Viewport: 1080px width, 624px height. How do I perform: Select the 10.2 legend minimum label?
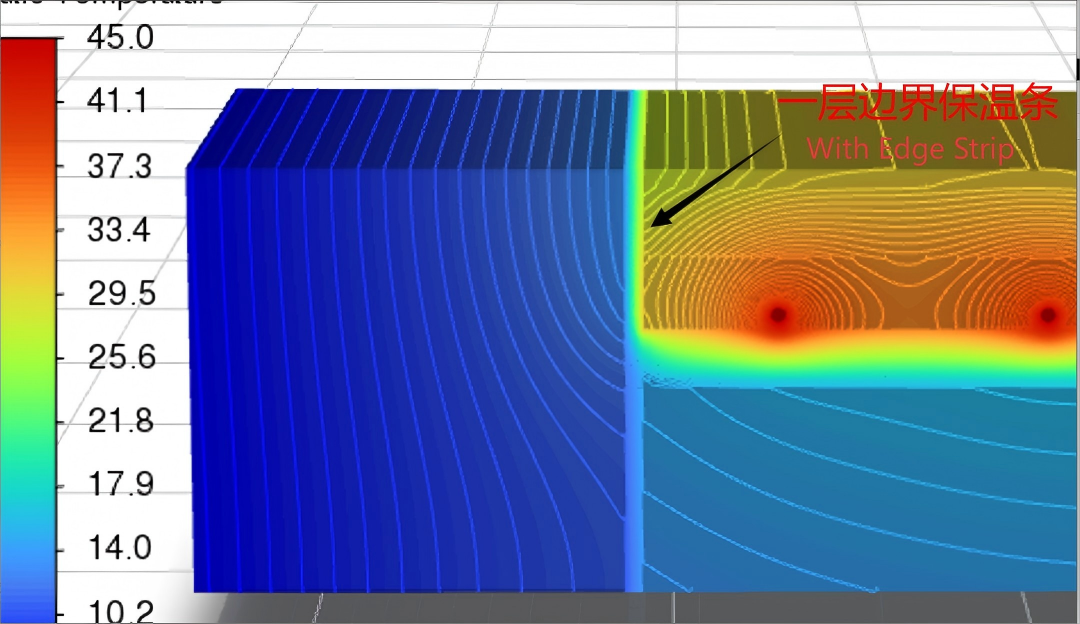pos(121,611)
